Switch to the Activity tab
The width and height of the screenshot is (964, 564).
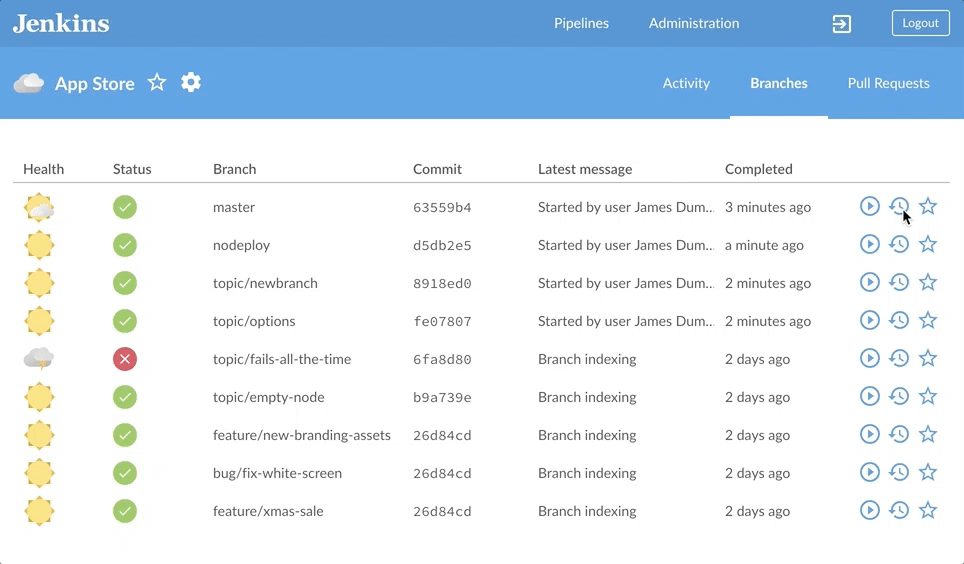coord(686,83)
